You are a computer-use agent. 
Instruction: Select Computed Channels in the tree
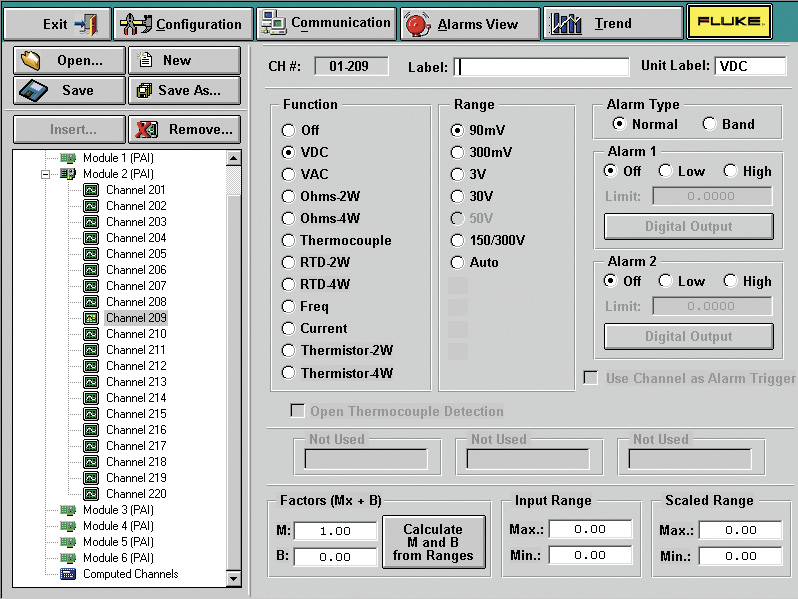[x=130, y=574]
